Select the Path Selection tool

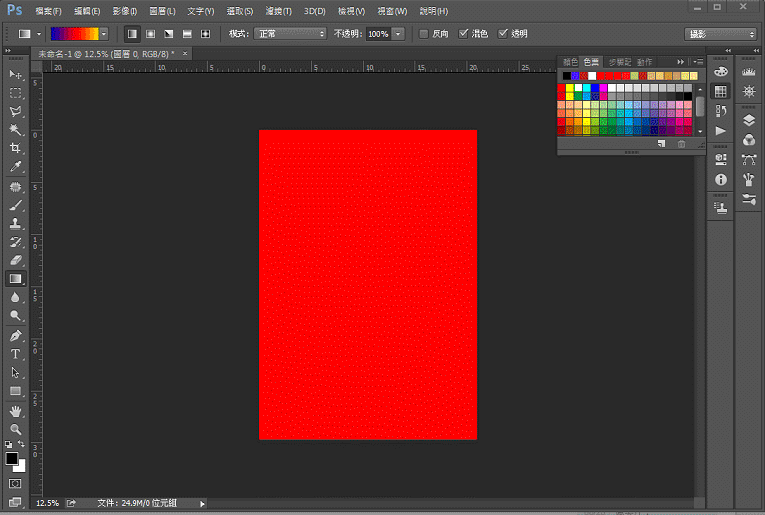(15, 373)
